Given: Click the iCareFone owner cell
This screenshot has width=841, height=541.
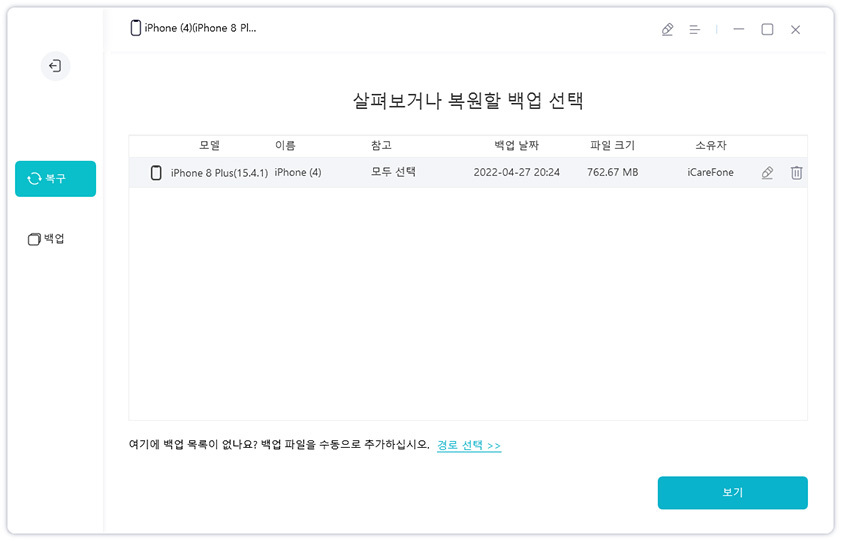Looking at the screenshot, I should tap(710, 172).
